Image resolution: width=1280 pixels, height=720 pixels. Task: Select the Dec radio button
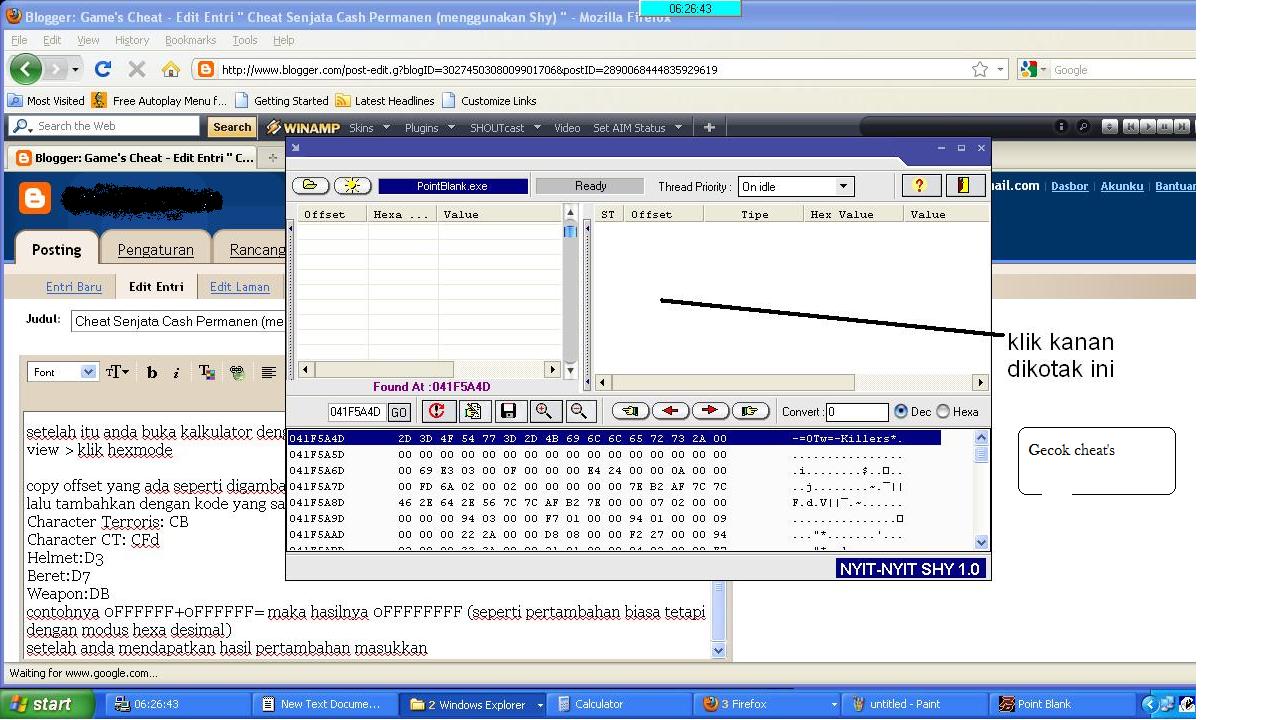pos(901,411)
